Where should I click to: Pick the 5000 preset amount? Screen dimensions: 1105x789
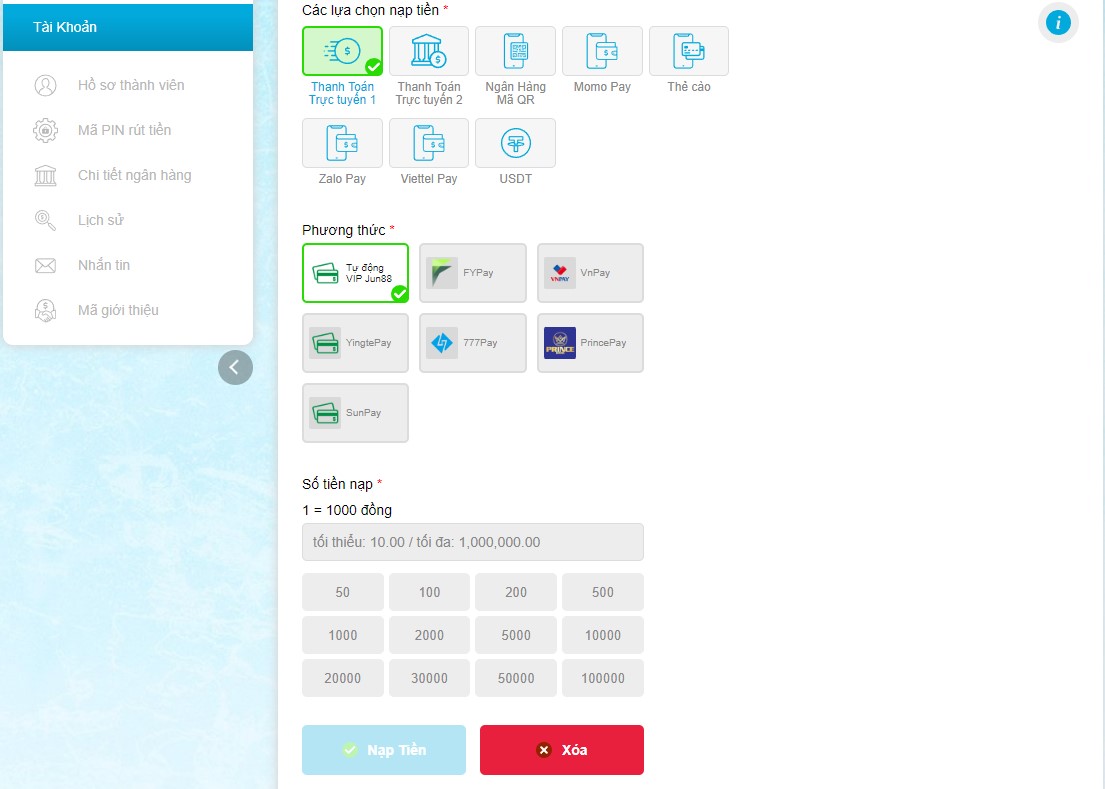pyautogui.click(x=516, y=635)
